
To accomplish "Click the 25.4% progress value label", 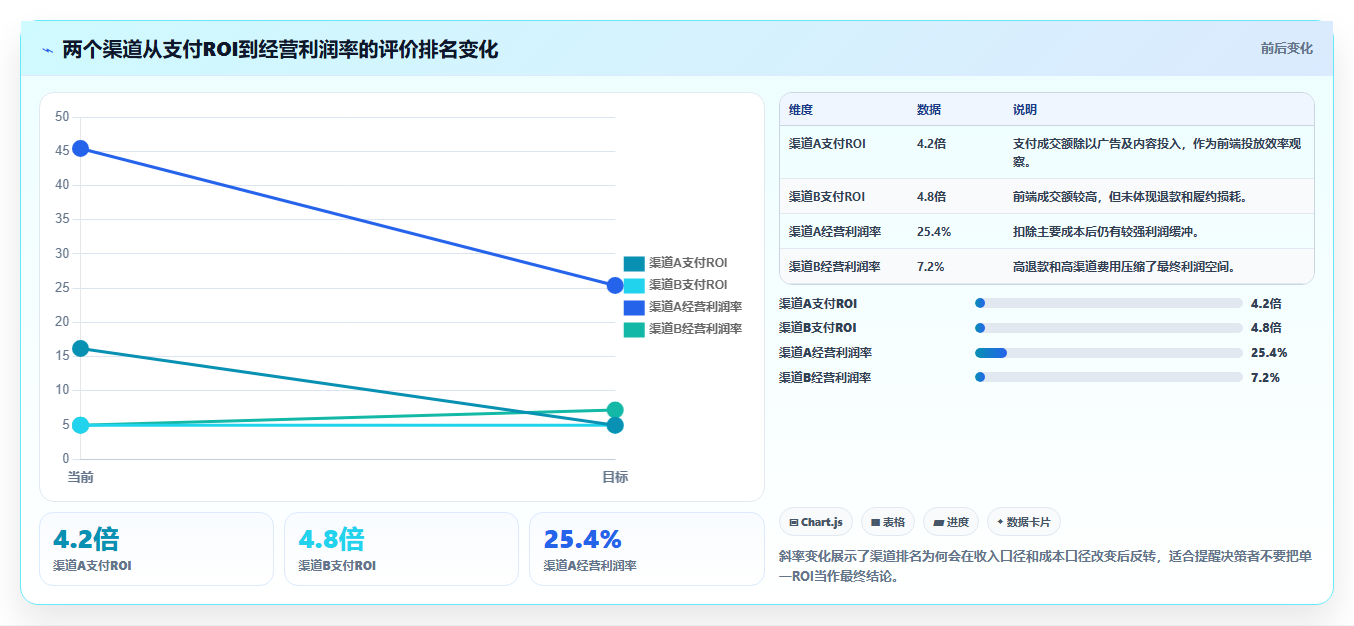I will coord(1269,353).
